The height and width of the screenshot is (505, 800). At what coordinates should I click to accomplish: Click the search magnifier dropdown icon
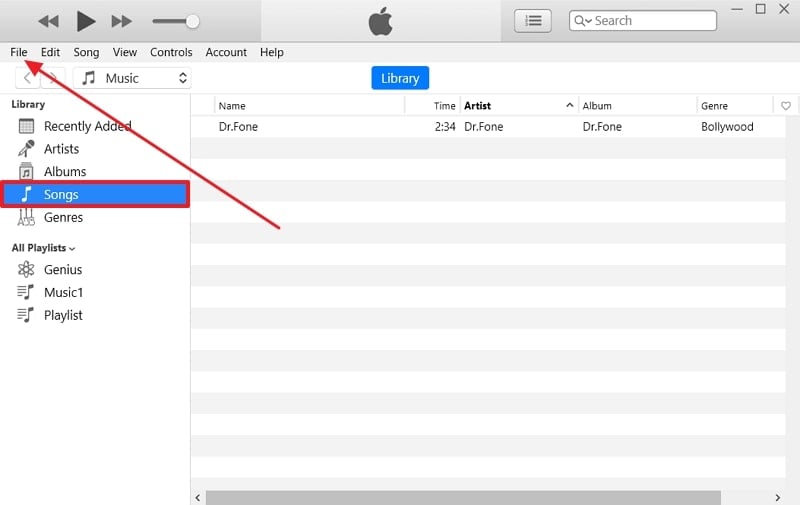583,21
